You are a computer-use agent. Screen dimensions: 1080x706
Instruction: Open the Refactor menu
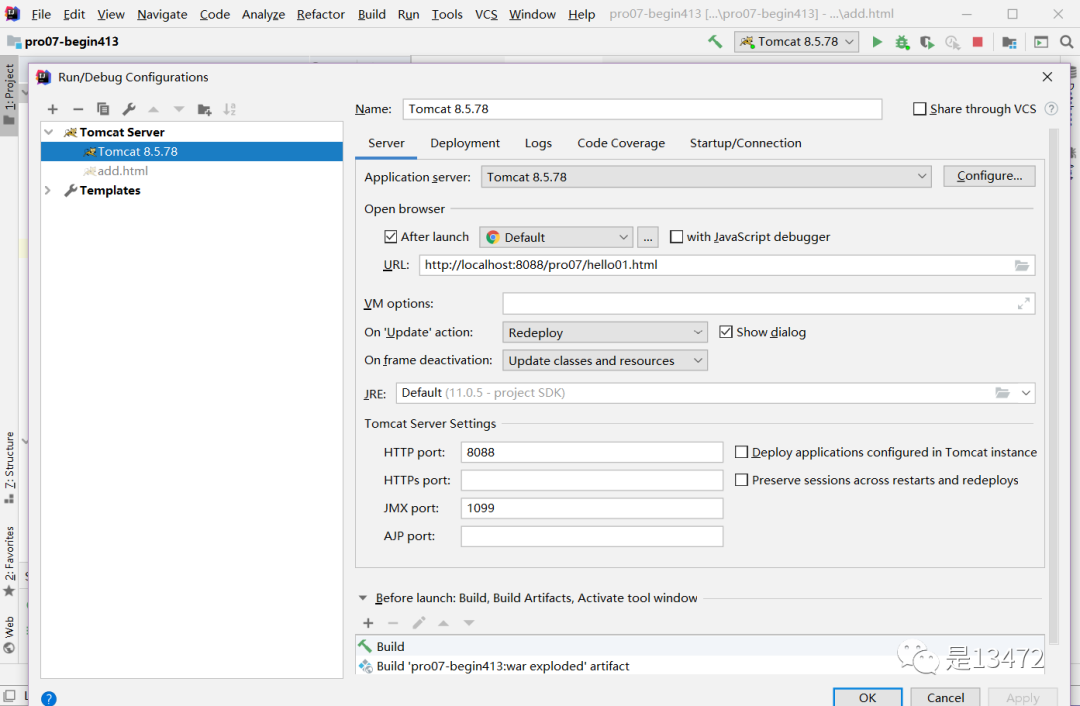click(321, 14)
